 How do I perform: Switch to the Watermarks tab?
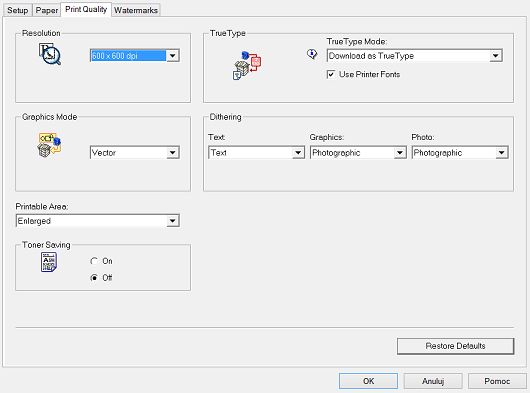[136, 10]
